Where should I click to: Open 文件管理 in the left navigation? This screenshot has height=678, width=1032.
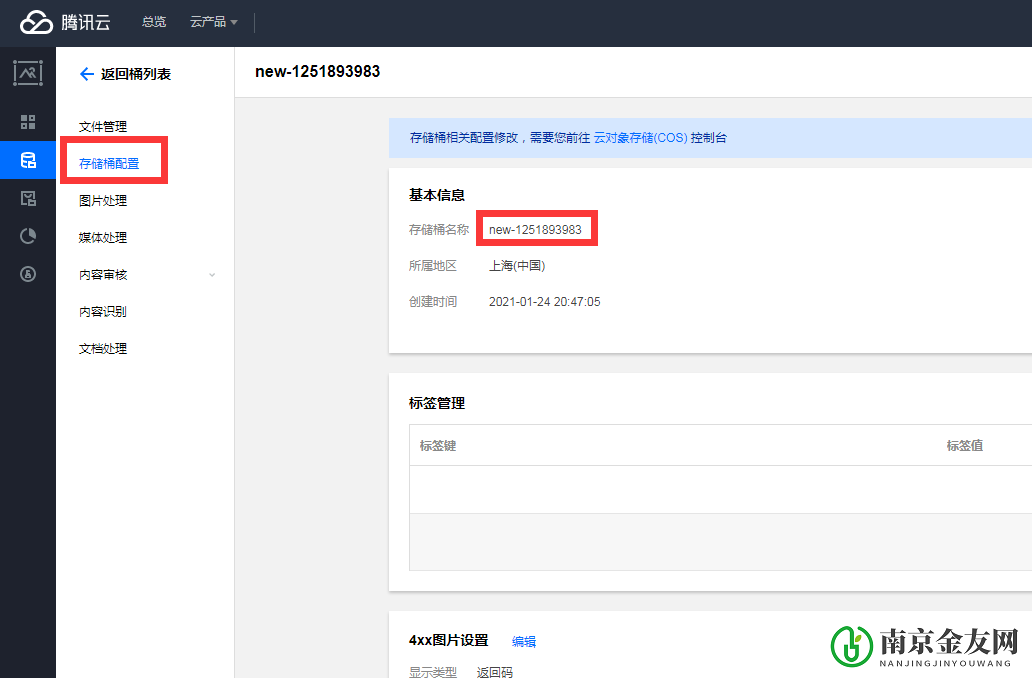[x=103, y=126]
